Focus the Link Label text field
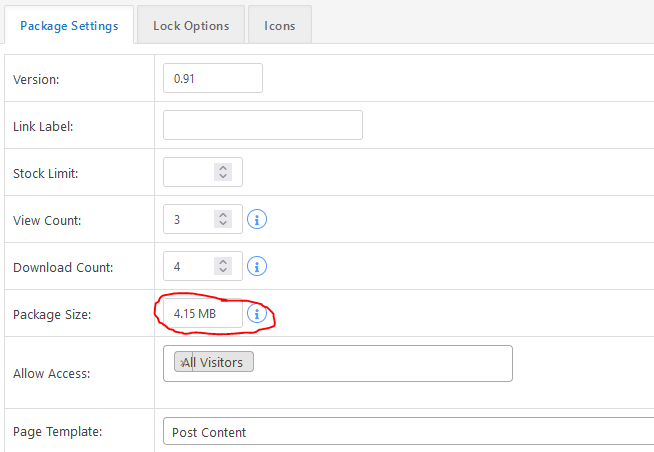This screenshot has width=654, height=452. 263,125
